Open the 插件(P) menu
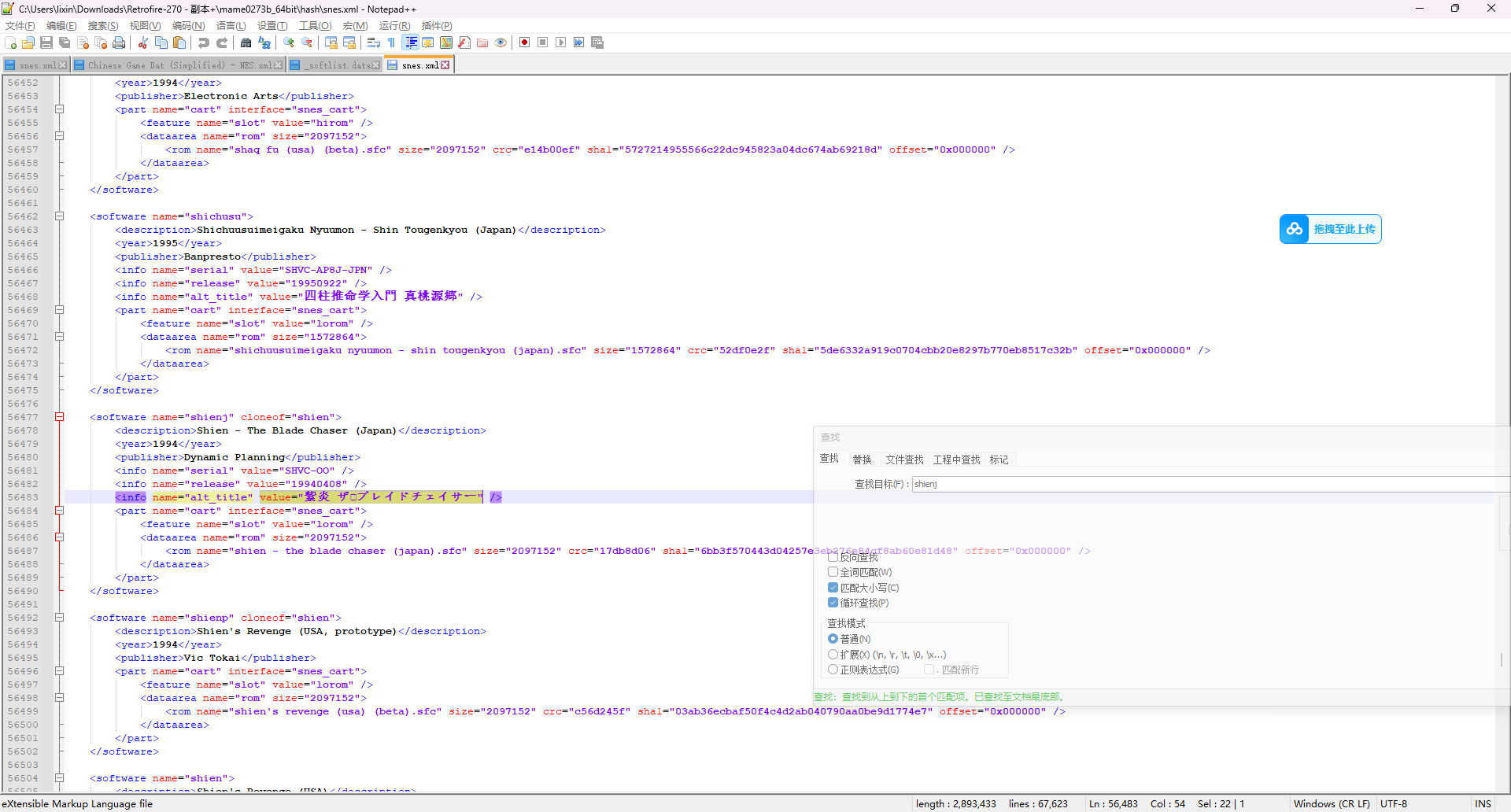The width and height of the screenshot is (1511, 812). pyautogui.click(x=437, y=26)
